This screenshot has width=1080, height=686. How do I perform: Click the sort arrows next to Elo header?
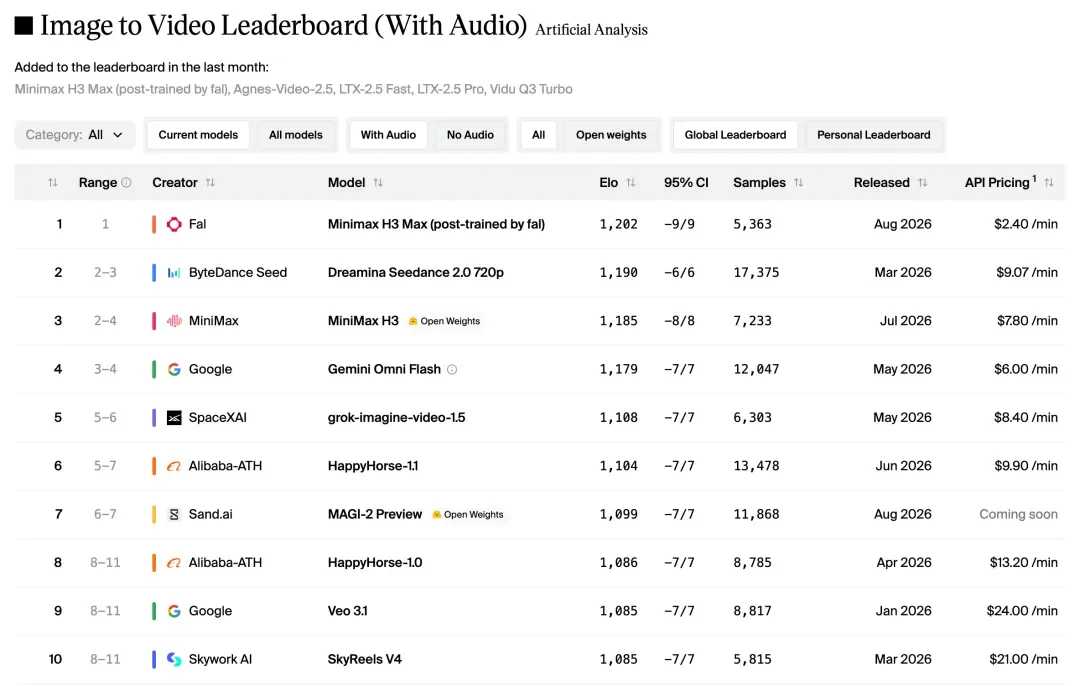pos(630,183)
